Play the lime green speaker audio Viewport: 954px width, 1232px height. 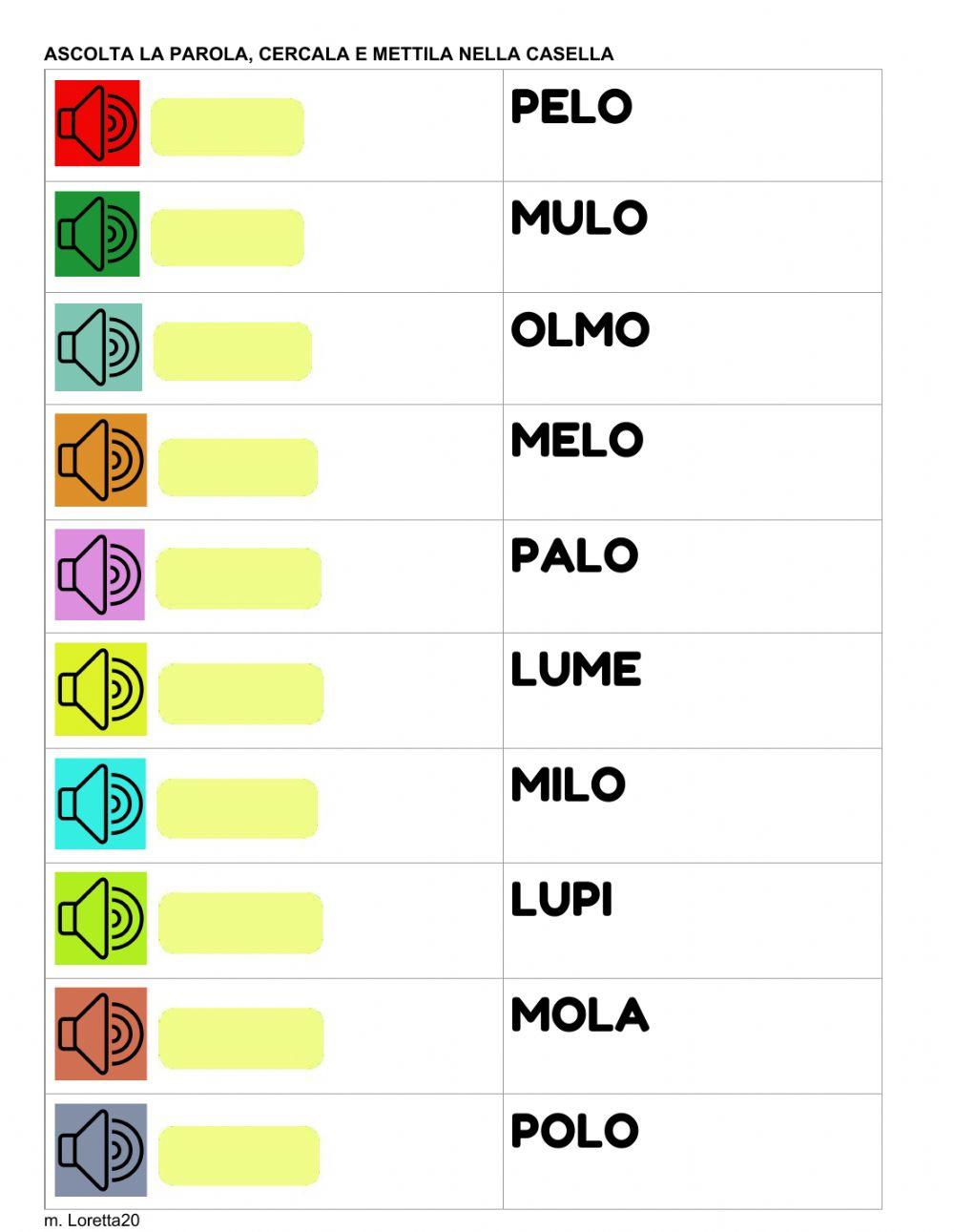point(100,918)
